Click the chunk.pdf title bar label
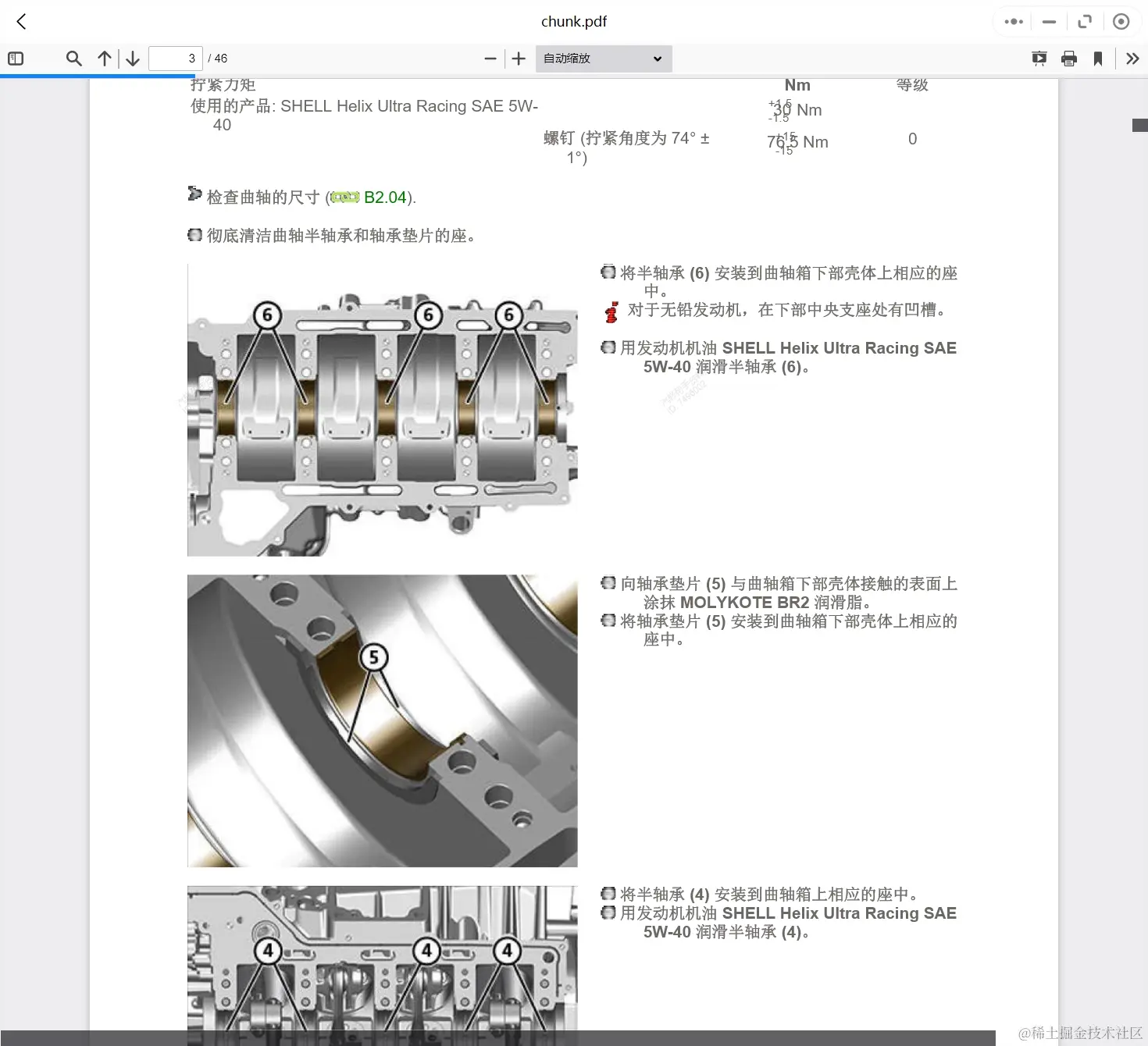Viewport: 1148px width, 1046px height. [x=574, y=21]
